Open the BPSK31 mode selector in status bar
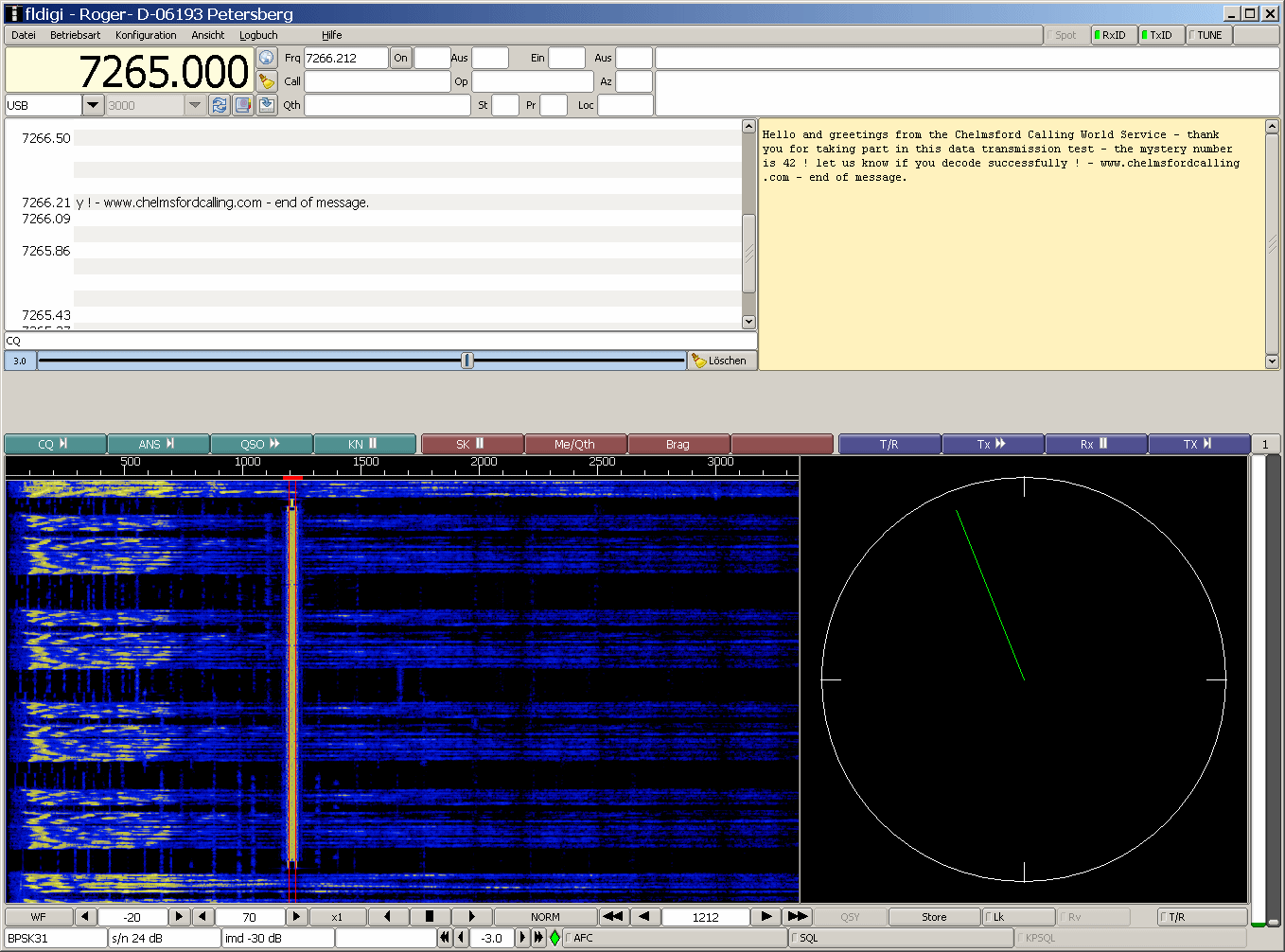 [55, 938]
